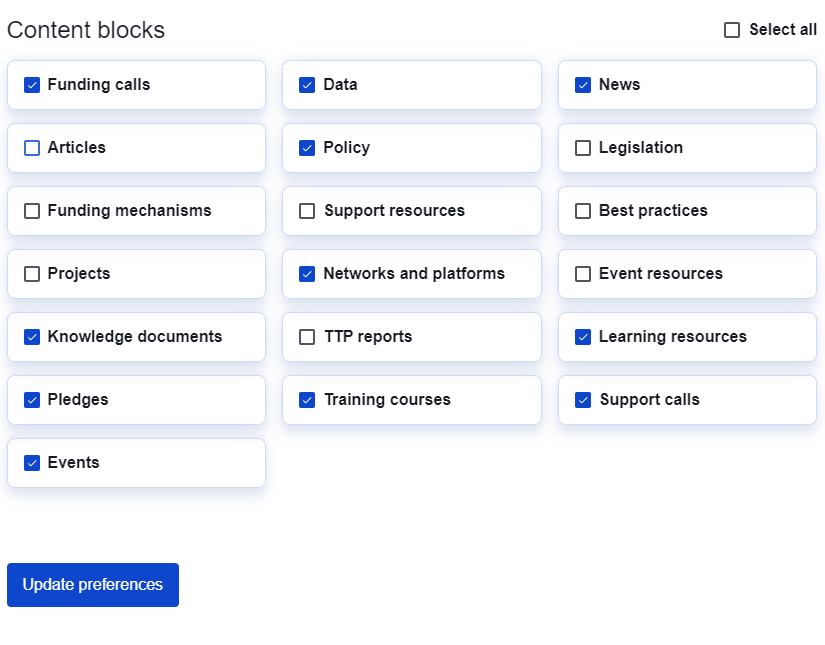The width and height of the screenshot is (825, 645).
Task: Untick the Policy checkbox
Action: [x=307, y=148]
